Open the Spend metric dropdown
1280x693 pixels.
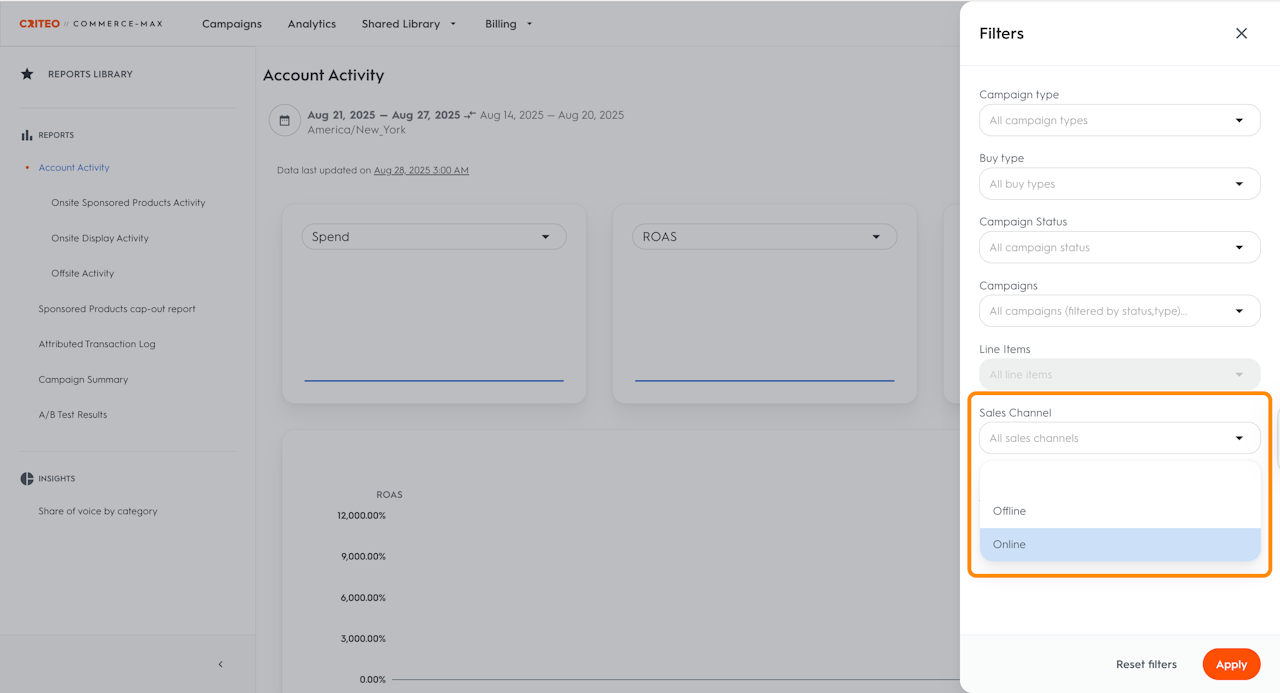click(x=433, y=237)
